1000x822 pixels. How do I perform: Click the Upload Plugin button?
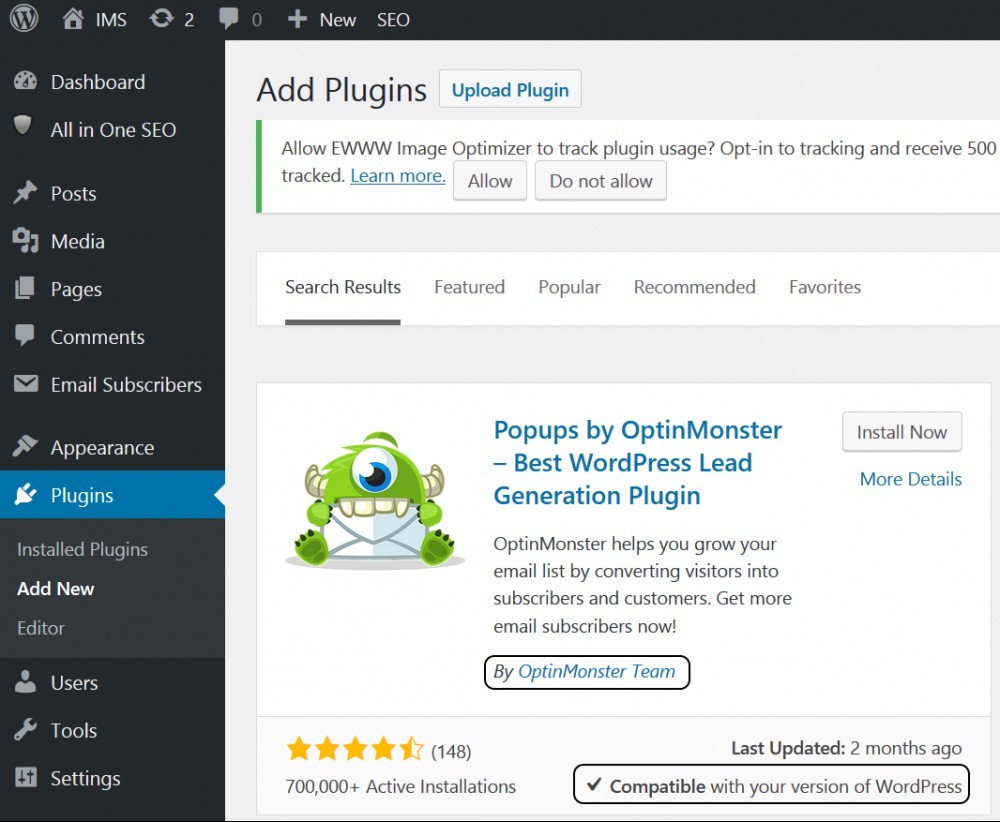pos(510,89)
